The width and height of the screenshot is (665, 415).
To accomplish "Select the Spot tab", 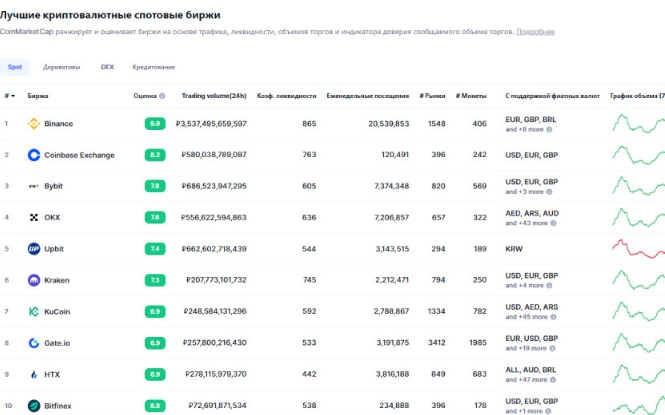I will 15,67.
